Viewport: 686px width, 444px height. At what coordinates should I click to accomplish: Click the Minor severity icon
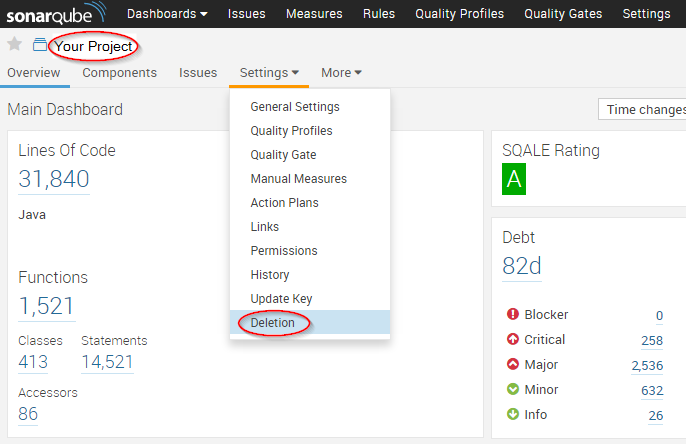tap(512, 389)
